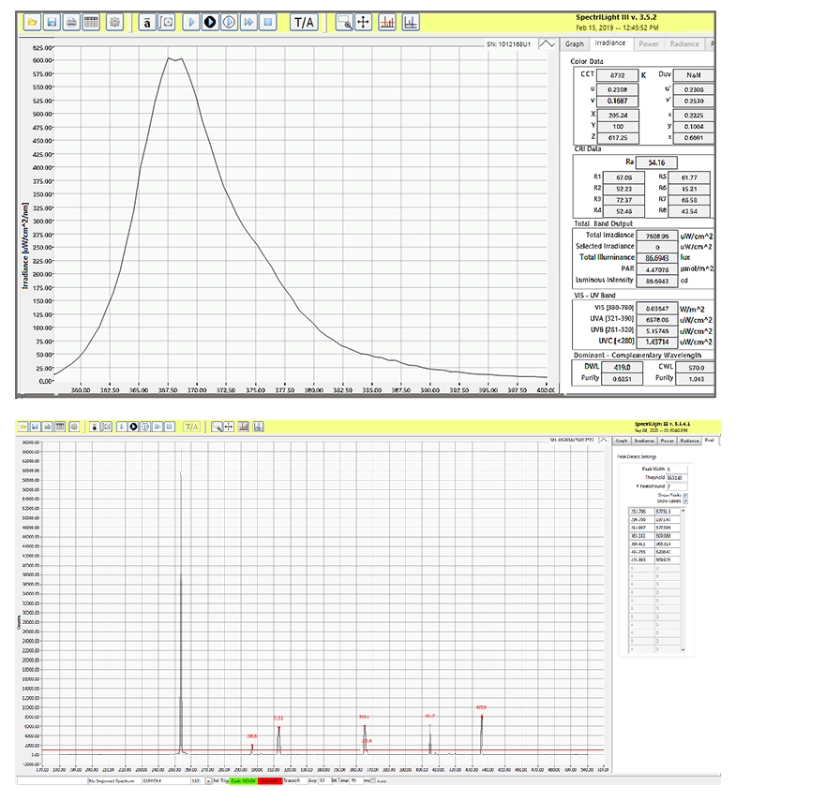Open a file in the lower window toolbar
Screen dimensions: 834x791
23,427
